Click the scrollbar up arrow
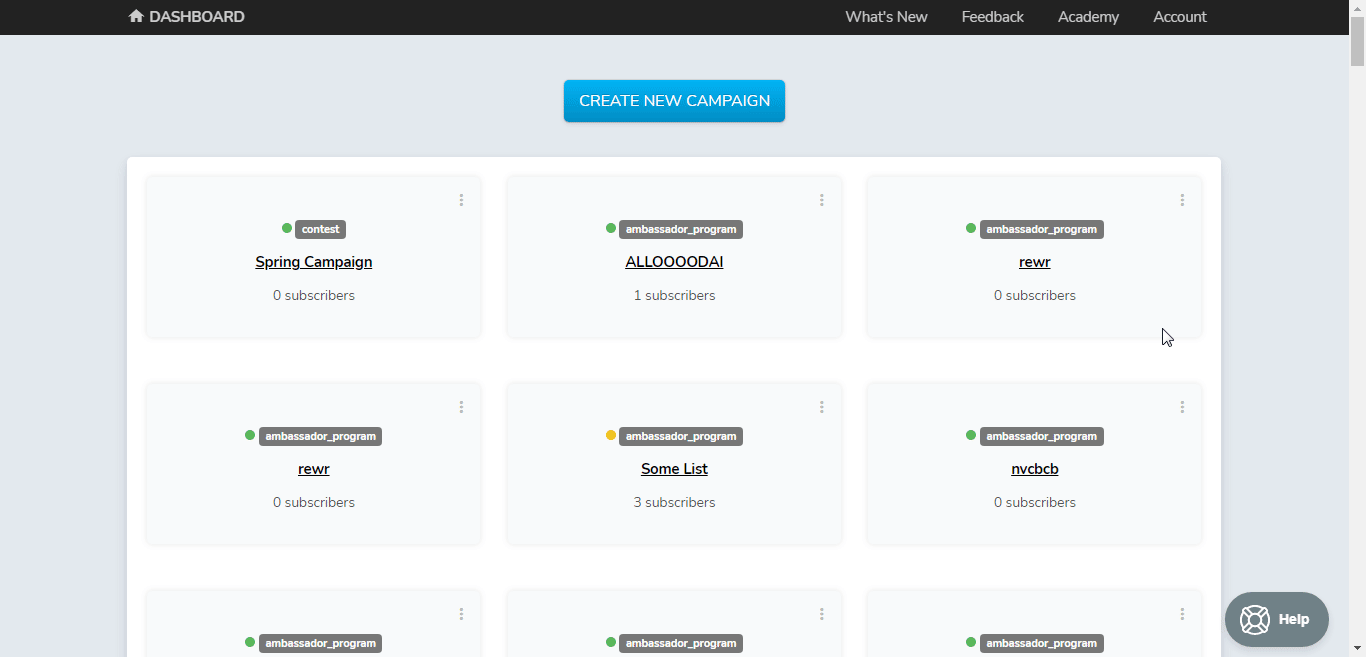Screen dimensions: 1366x657 click(x=1357, y=8)
